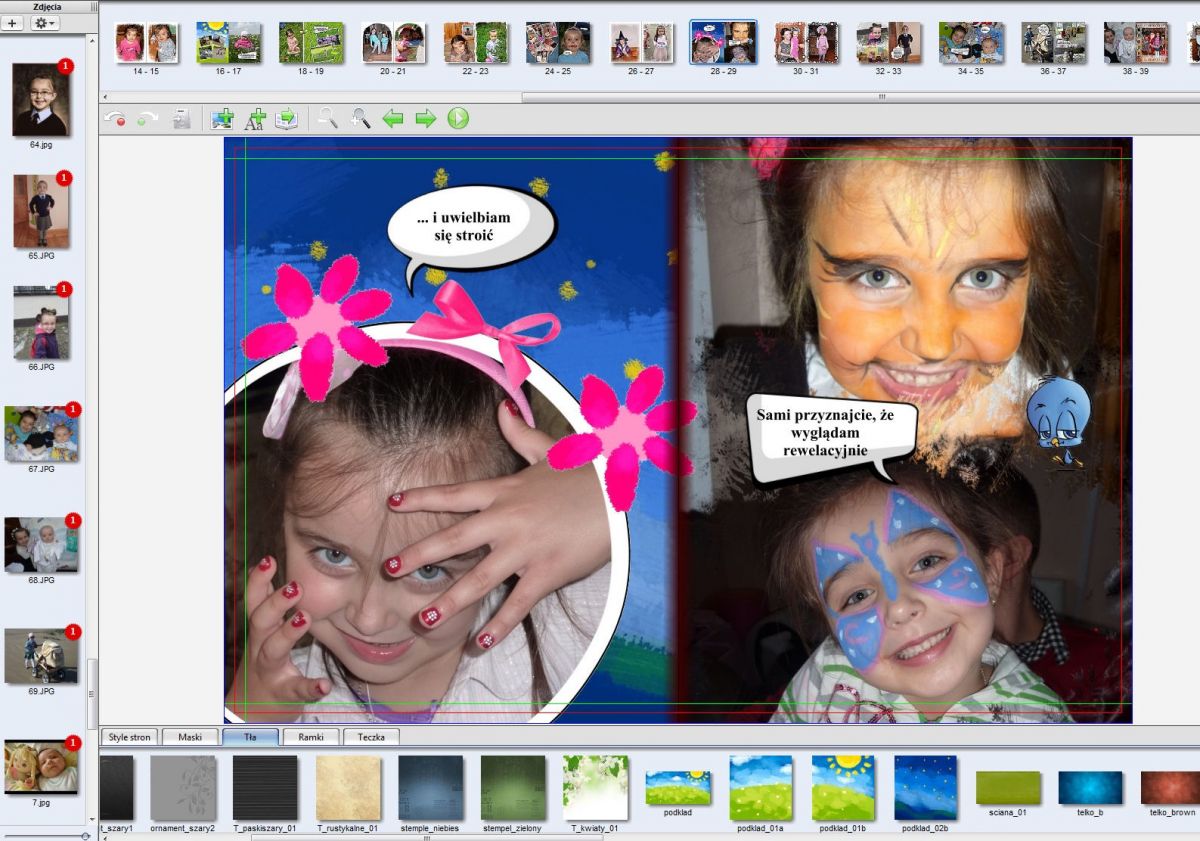Image resolution: width=1200 pixels, height=841 pixels.
Task: Apply the sciana_01 green background
Action: coord(1008,788)
